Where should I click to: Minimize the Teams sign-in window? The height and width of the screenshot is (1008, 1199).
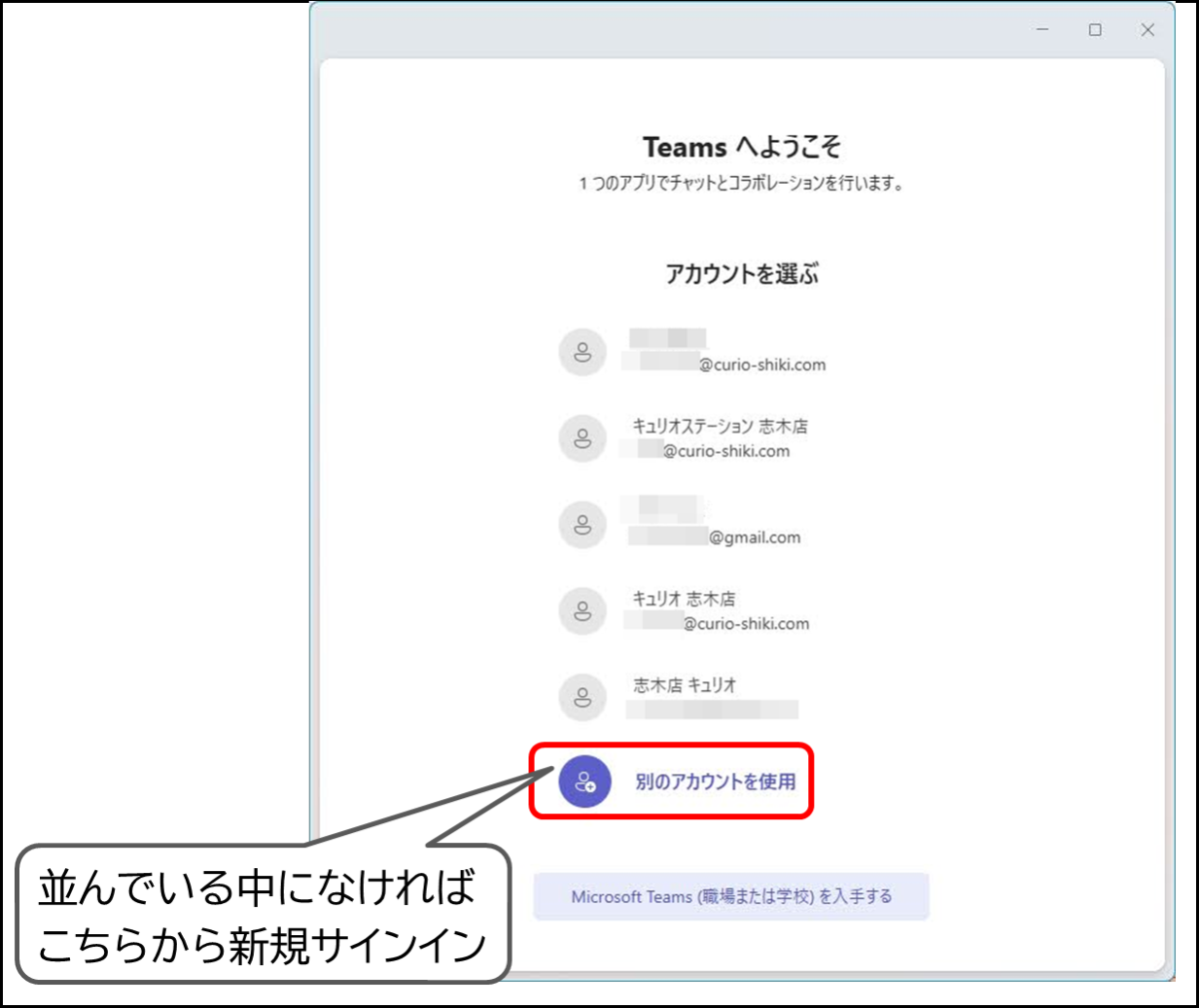[1042, 30]
